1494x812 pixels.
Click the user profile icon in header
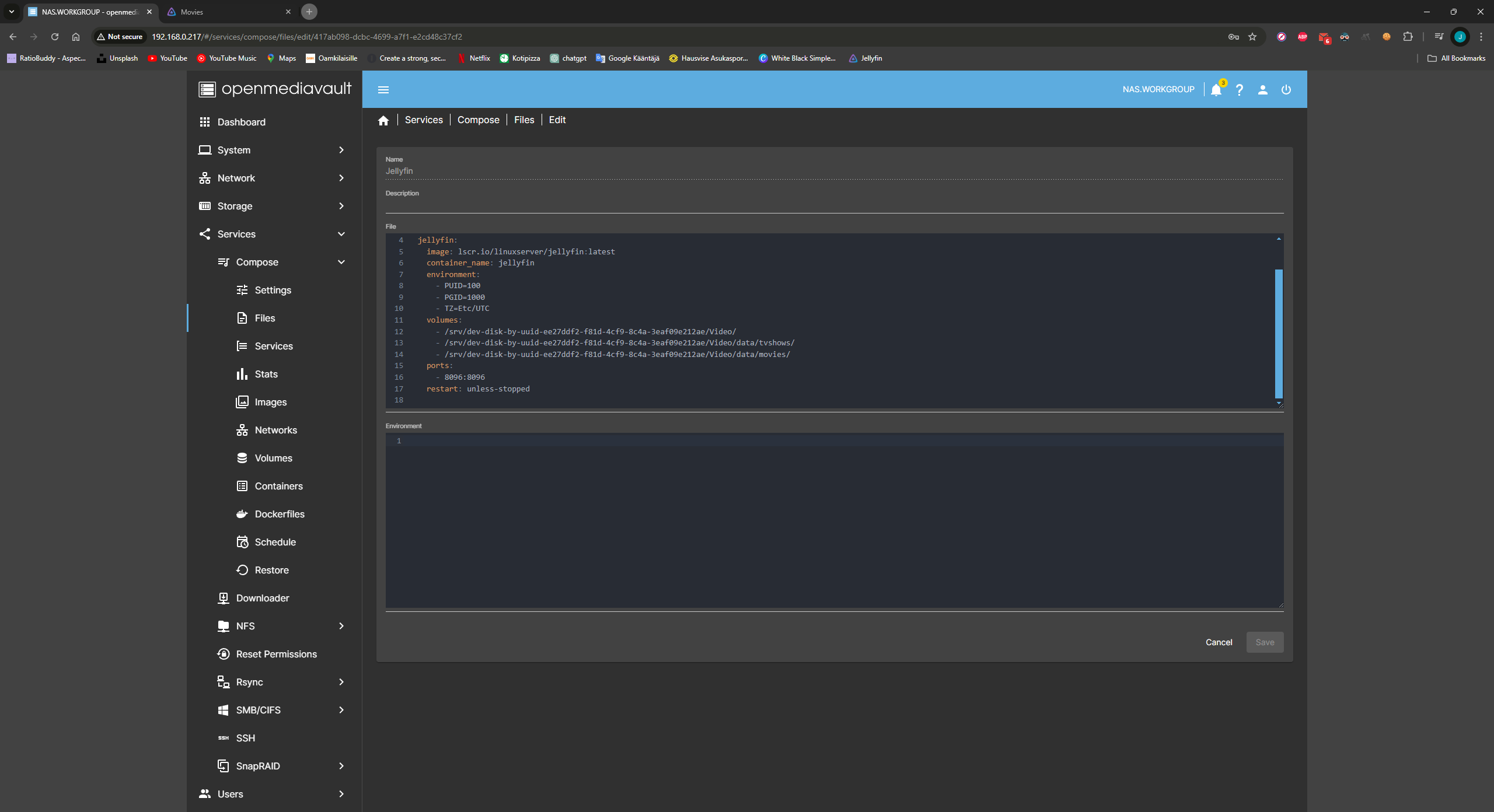[1263, 90]
